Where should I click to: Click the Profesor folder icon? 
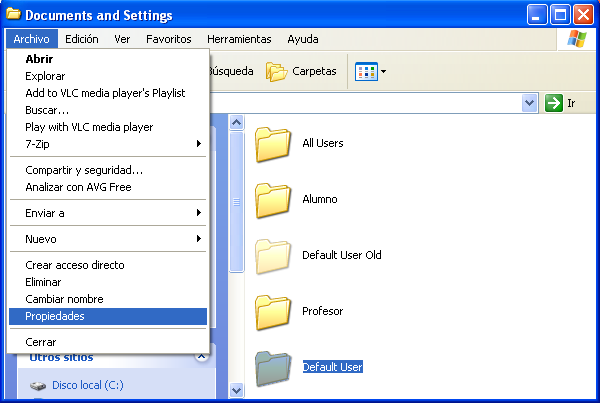(272, 312)
